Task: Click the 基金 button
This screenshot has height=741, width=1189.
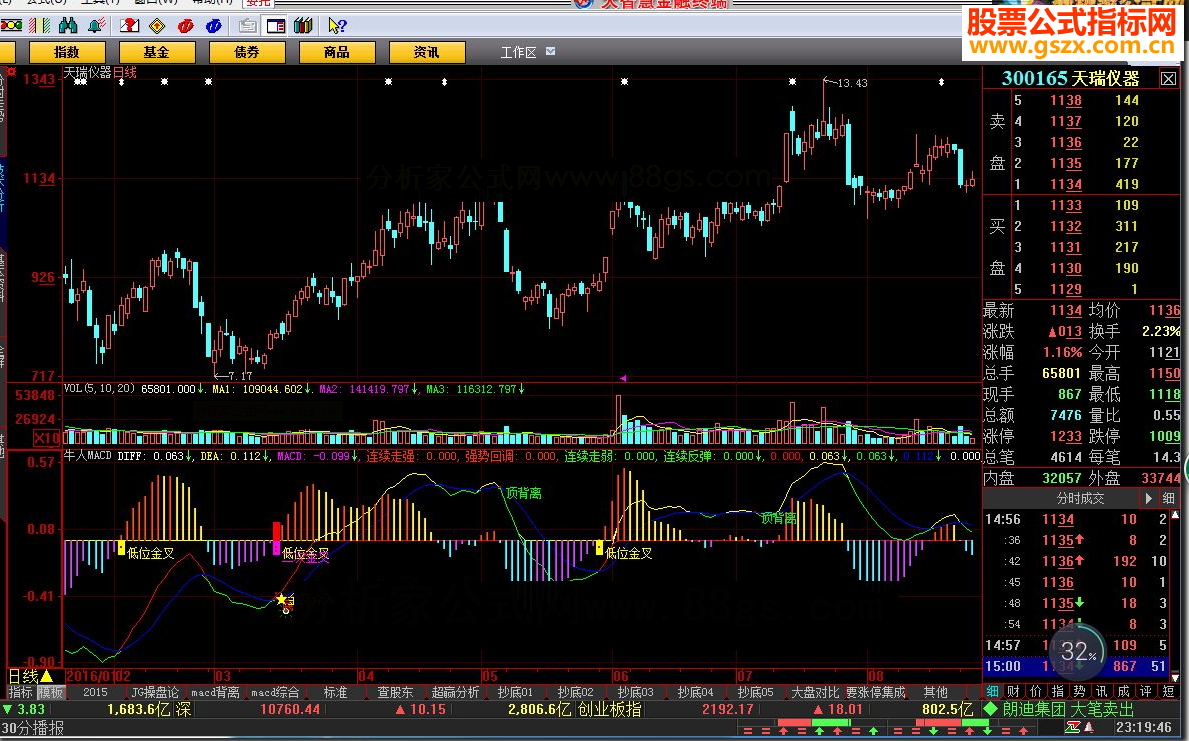Action: pos(156,52)
